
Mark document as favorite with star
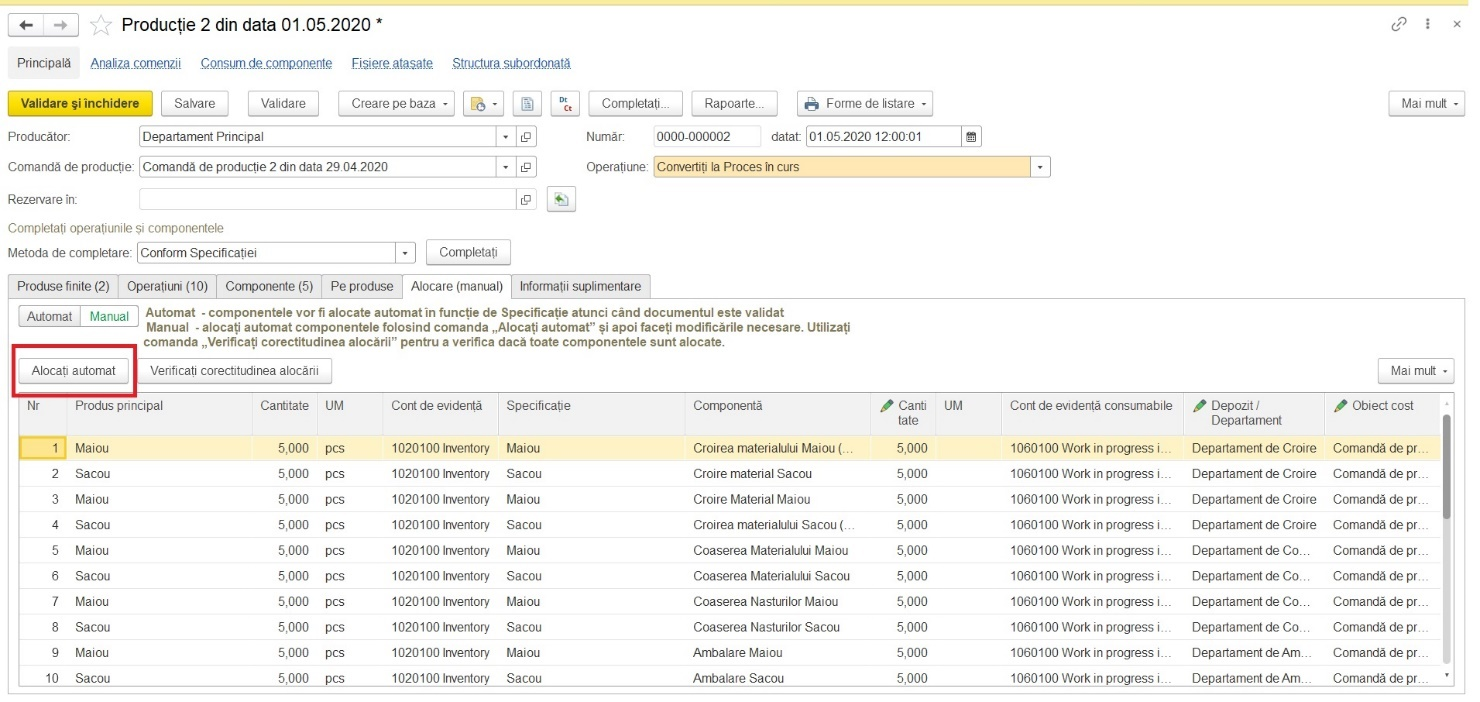101,24
